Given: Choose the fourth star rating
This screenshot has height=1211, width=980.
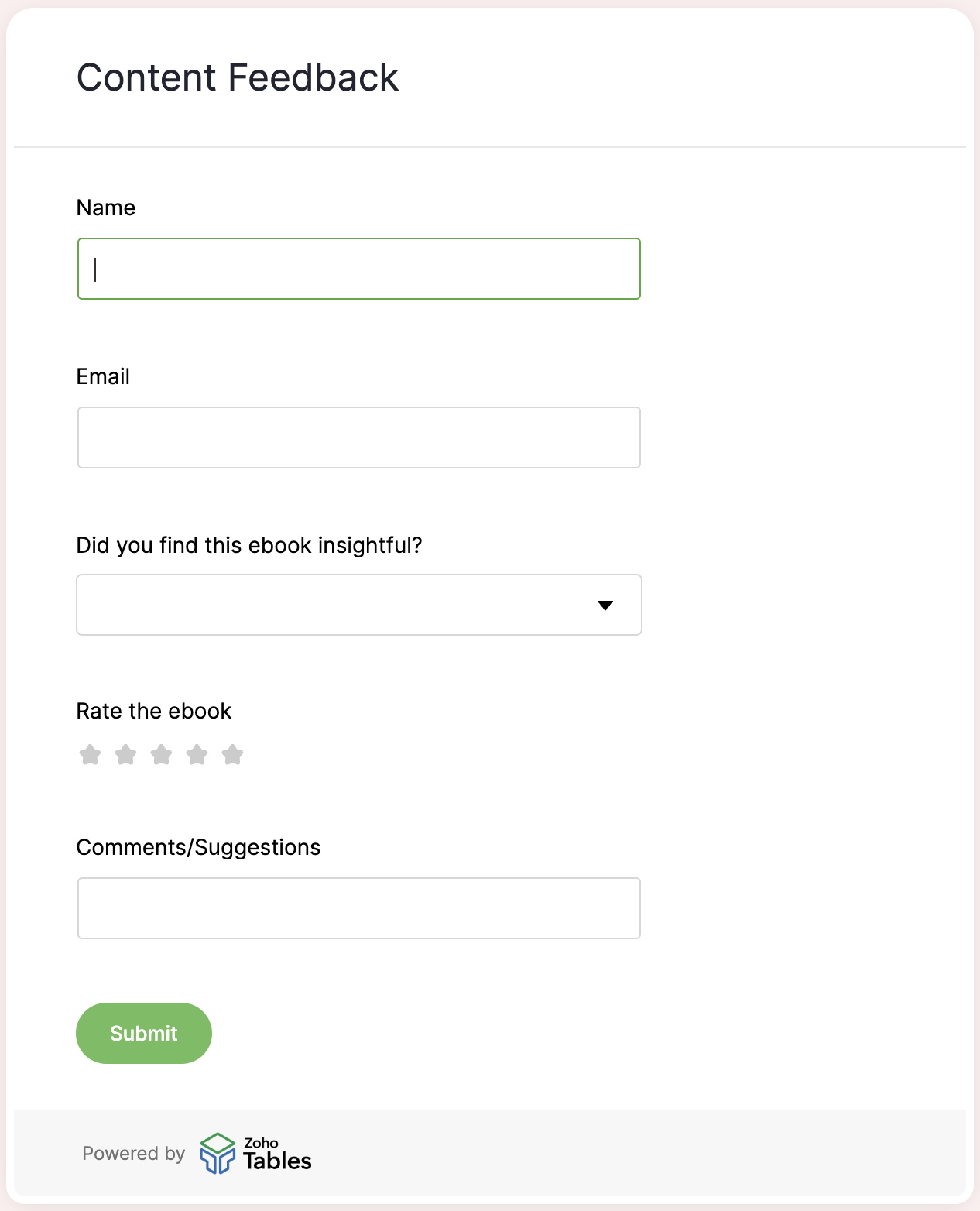Looking at the screenshot, I should (x=197, y=754).
